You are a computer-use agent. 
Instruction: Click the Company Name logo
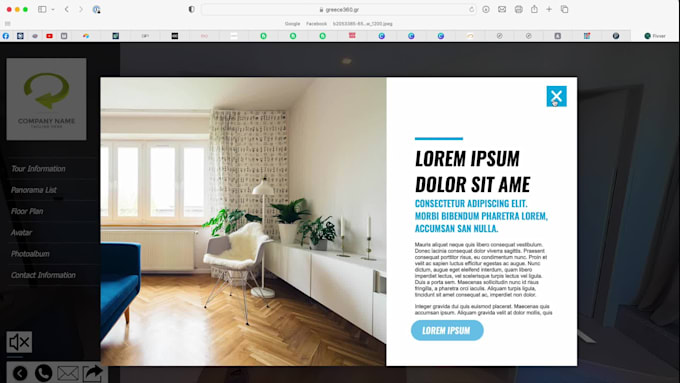click(x=46, y=99)
